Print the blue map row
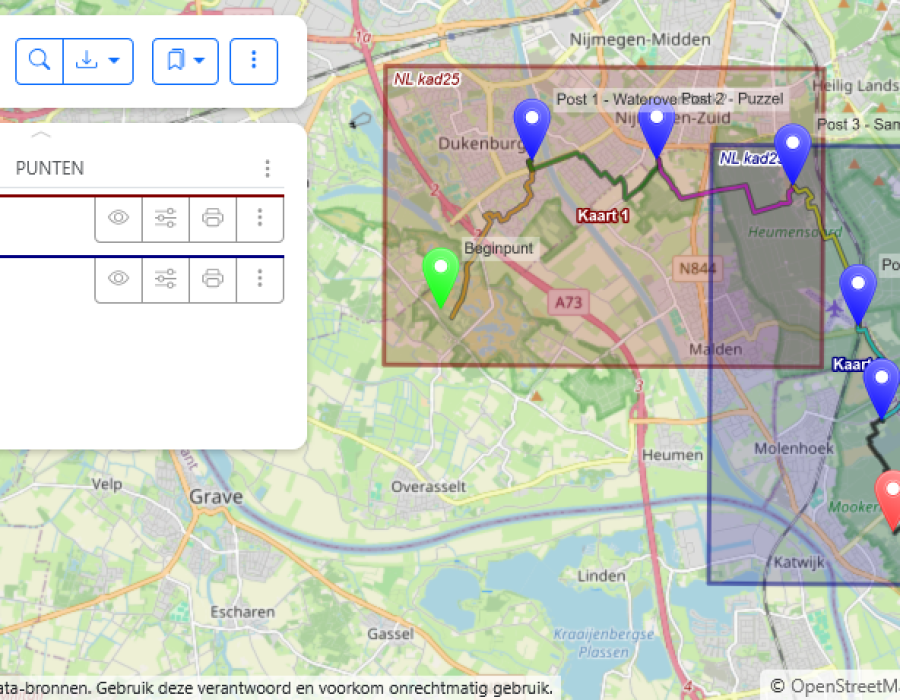 pyautogui.click(x=212, y=279)
